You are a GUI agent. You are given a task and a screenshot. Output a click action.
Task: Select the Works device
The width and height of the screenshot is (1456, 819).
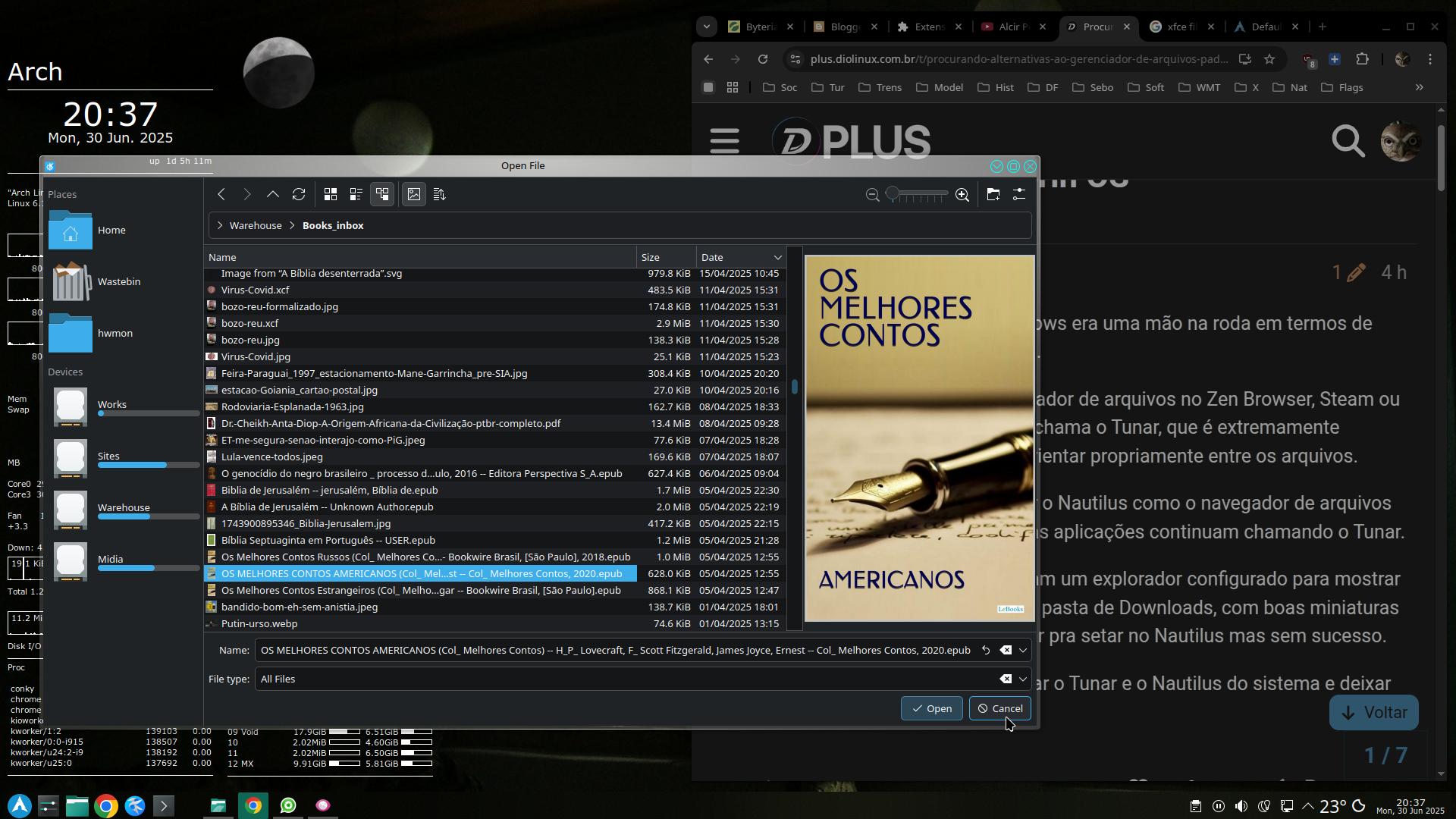click(x=122, y=406)
